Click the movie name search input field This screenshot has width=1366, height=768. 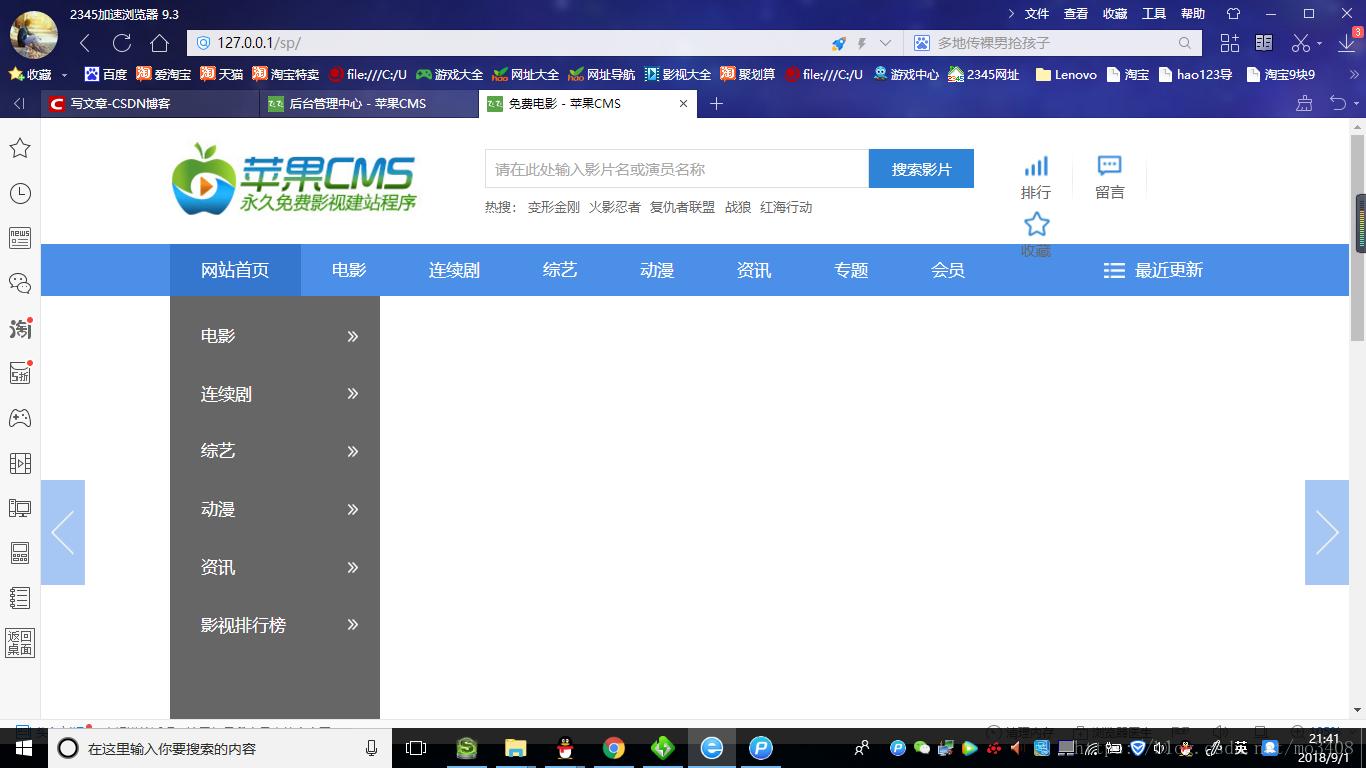676,169
